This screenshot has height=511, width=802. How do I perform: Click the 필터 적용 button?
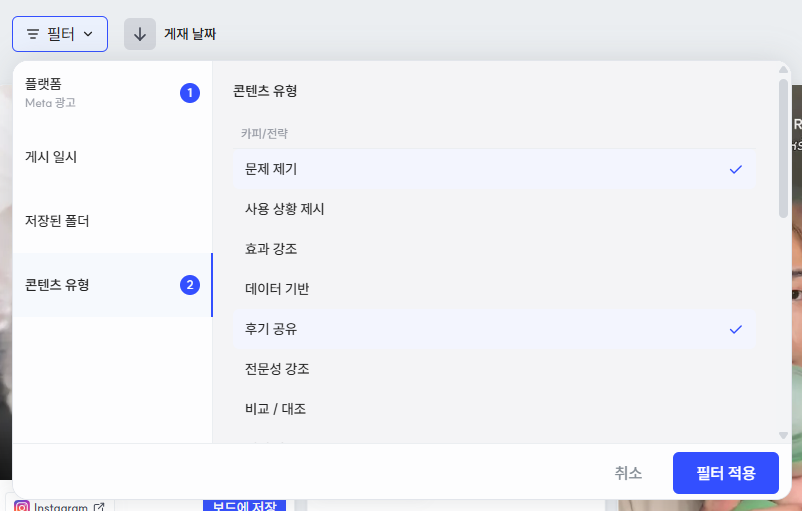[726, 473]
